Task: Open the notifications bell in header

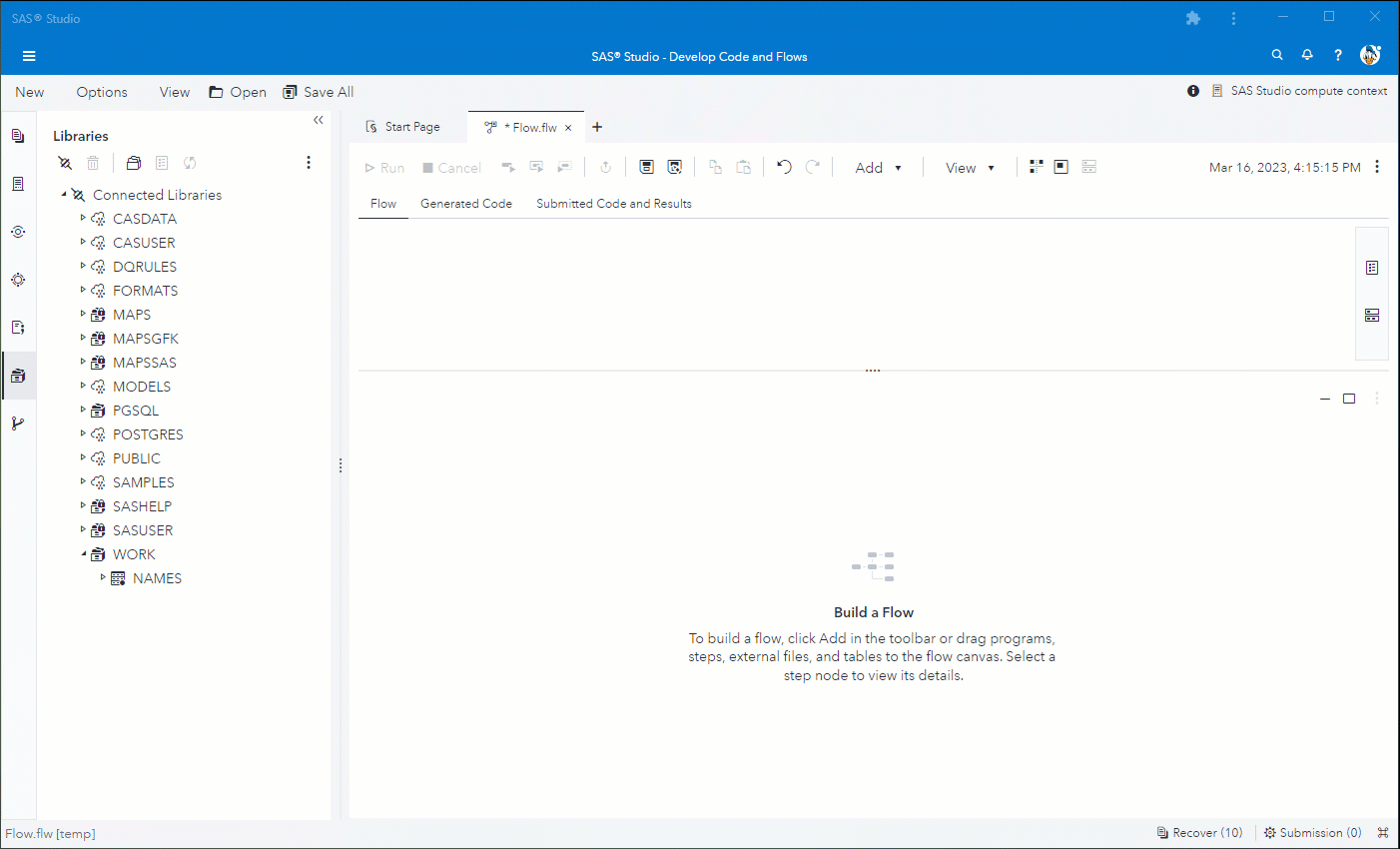Action: pyautogui.click(x=1307, y=55)
